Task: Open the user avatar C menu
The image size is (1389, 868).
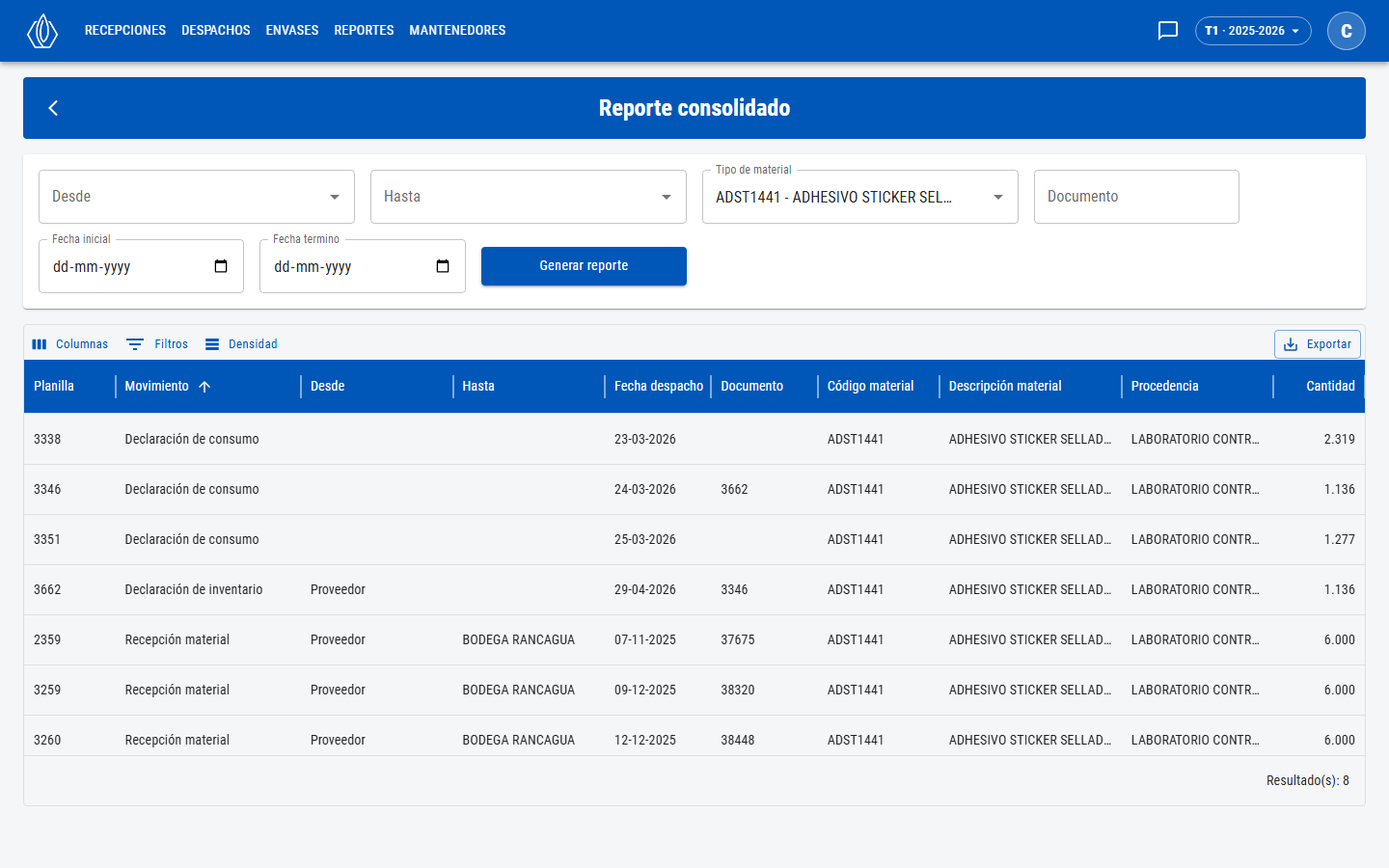Action: tap(1347, 31)
